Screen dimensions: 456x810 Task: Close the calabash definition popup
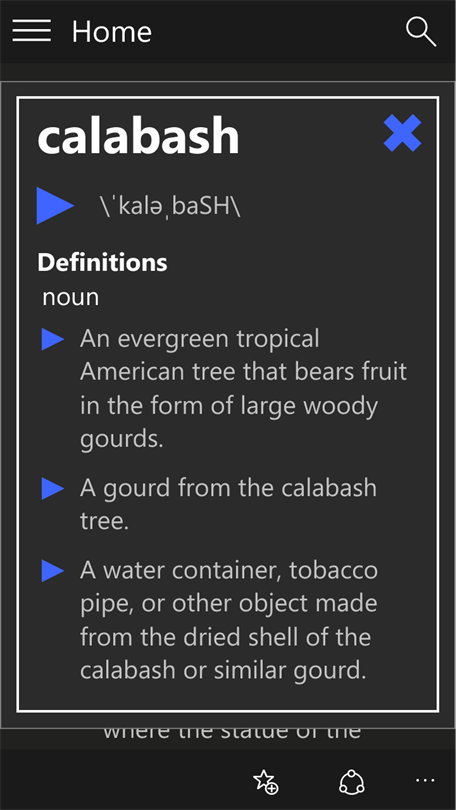[x=402, y=133]
